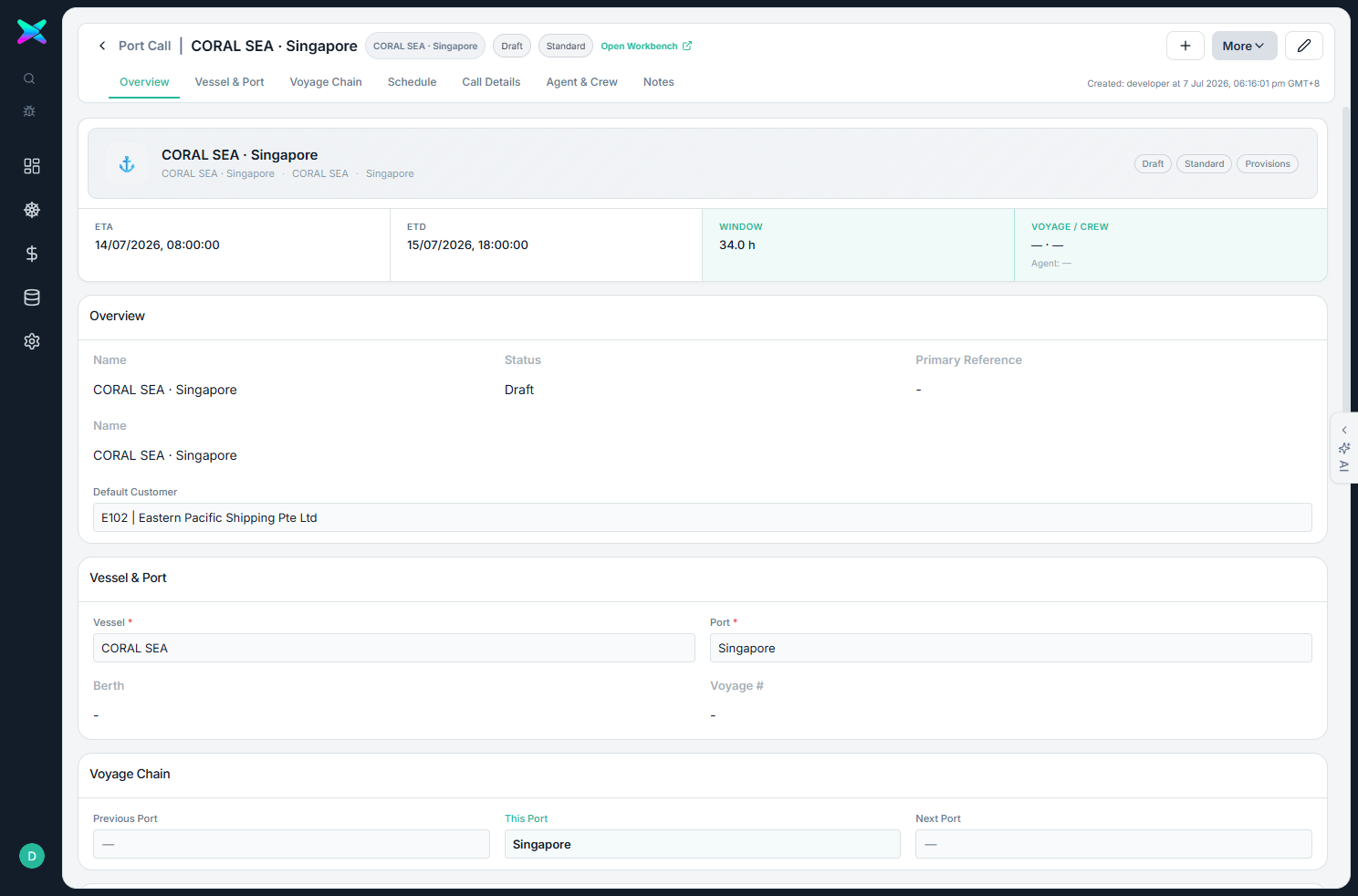Click the pencil edit button
The height and width of the screenshot is (896, 1358).
pos(1304,46)
